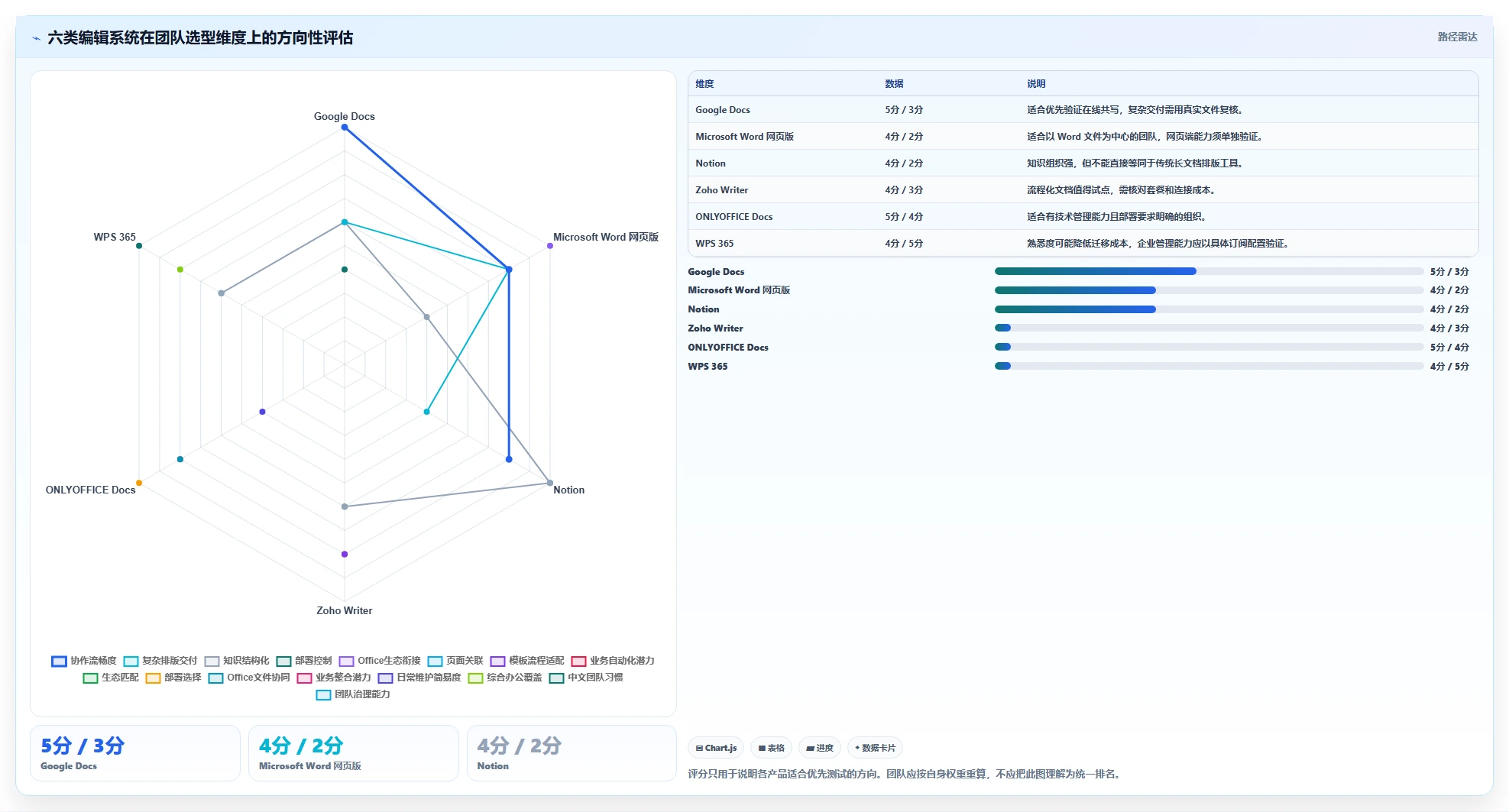Screen dimensions: 1509x812
Task: Click the Zoho Writer progress bar
Action: pos(1209,328)
